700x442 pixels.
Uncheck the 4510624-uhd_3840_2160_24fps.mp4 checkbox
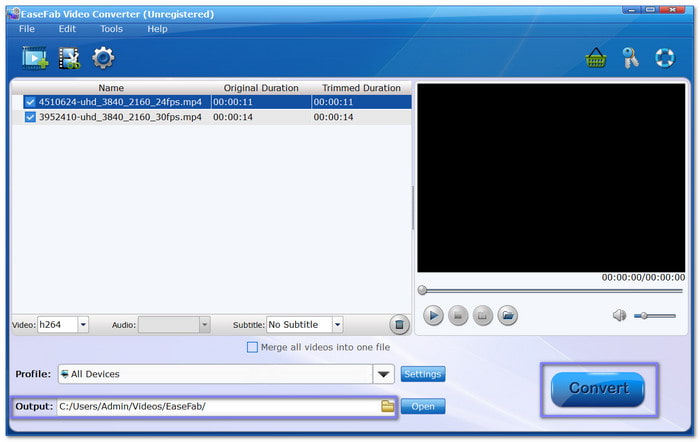click(30, 102)
